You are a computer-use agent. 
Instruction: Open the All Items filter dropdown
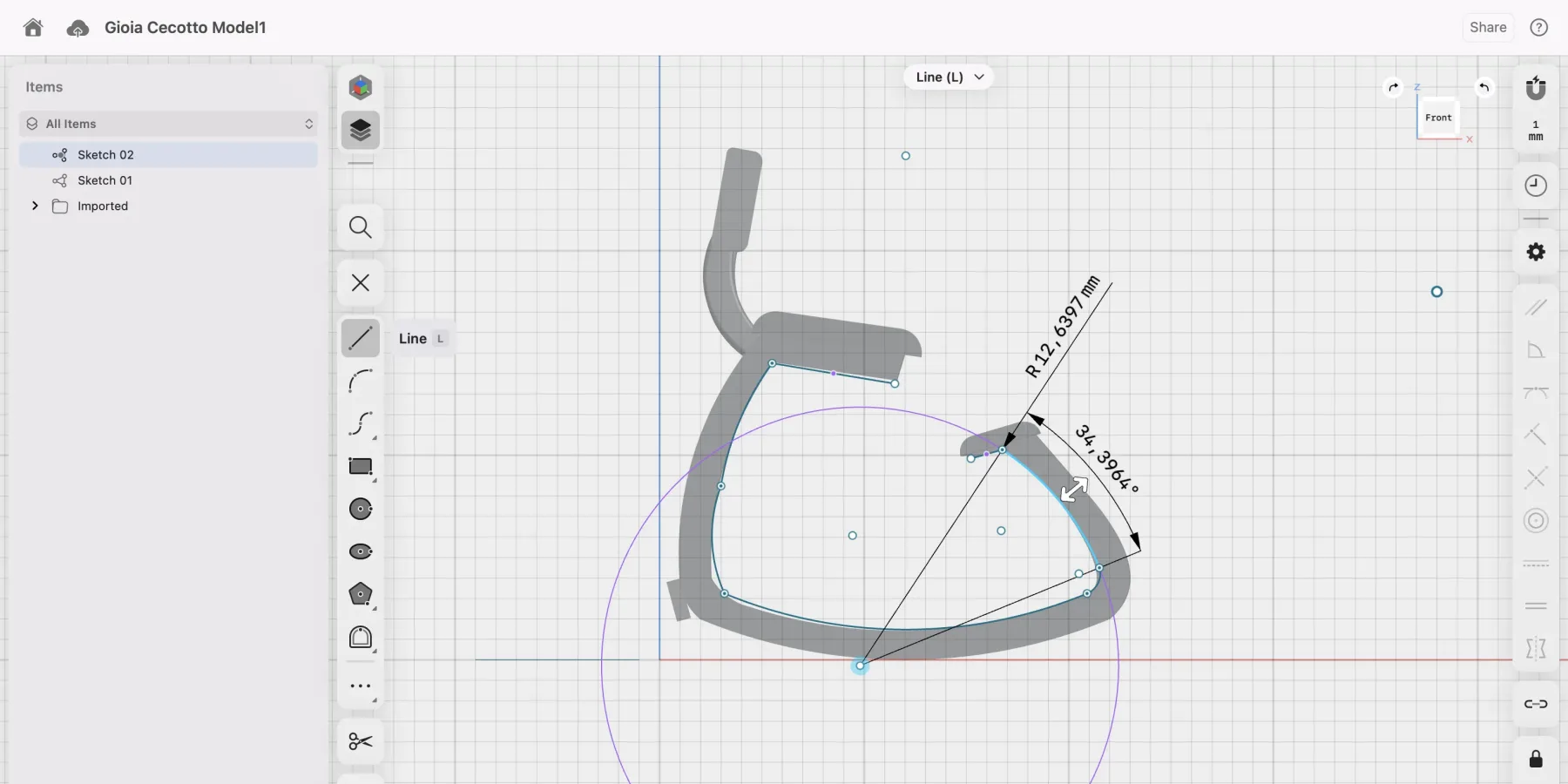pyautogui.click(x=168, y=124)
